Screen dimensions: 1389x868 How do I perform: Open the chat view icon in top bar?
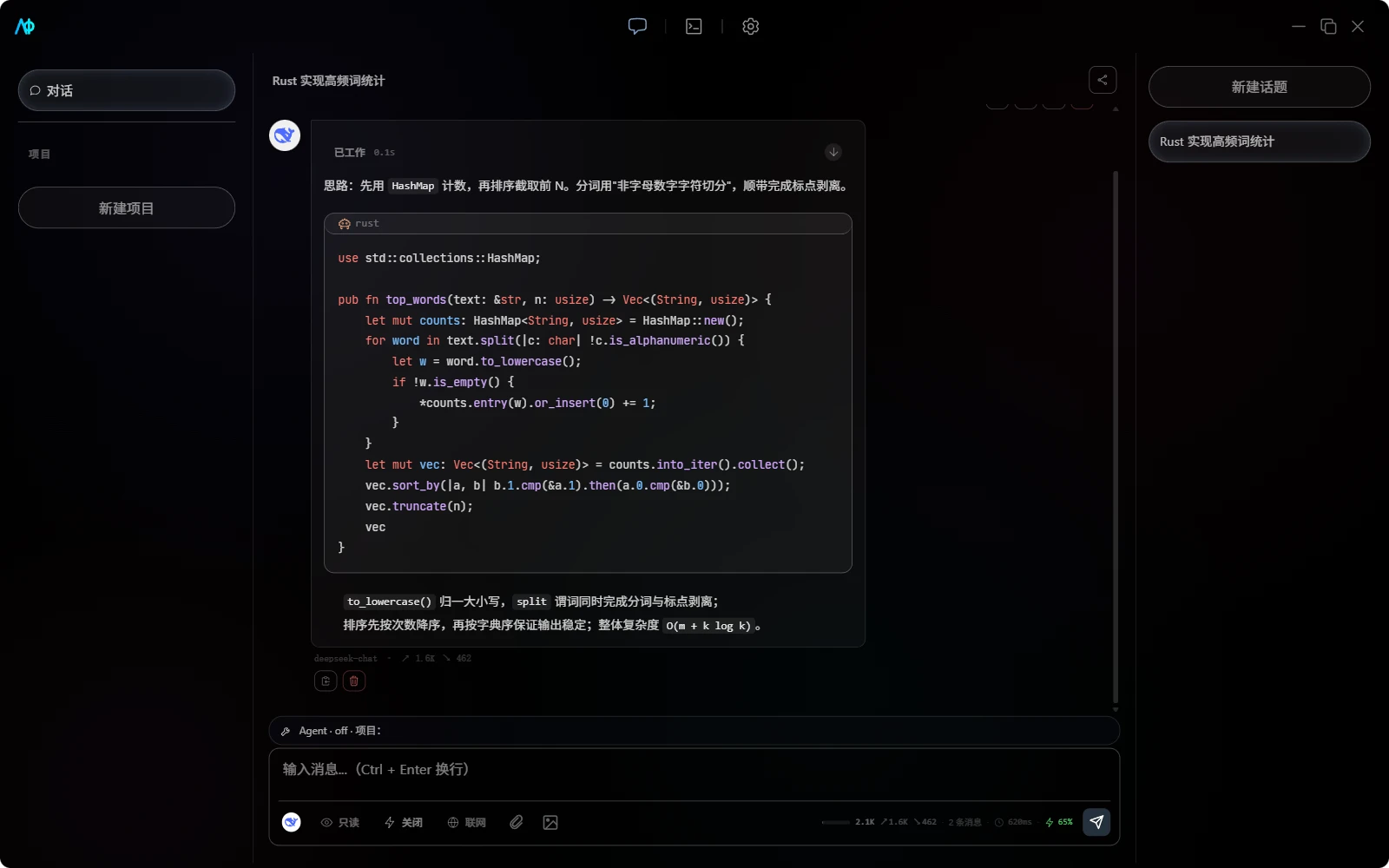637,26
